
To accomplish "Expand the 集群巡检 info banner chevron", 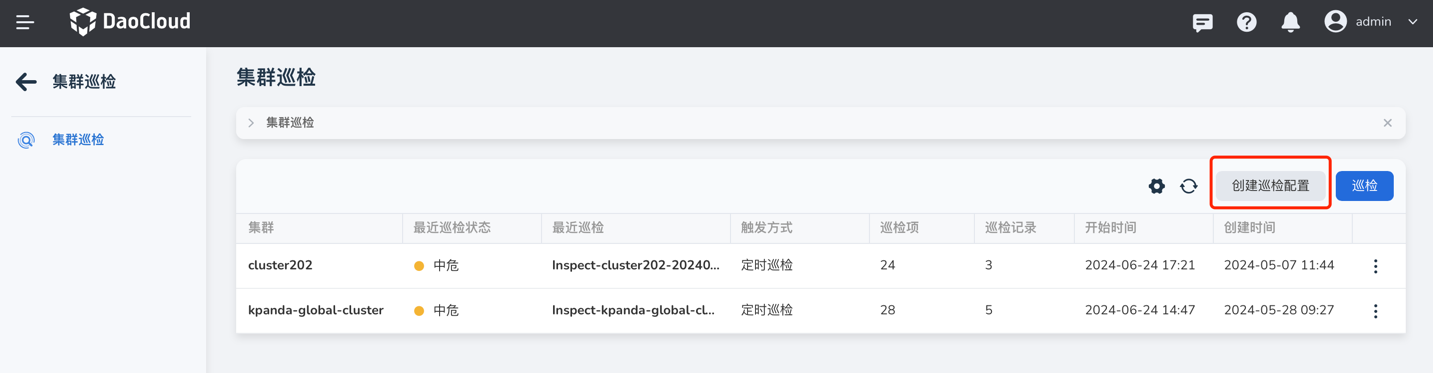I will [x=251, y=123].
